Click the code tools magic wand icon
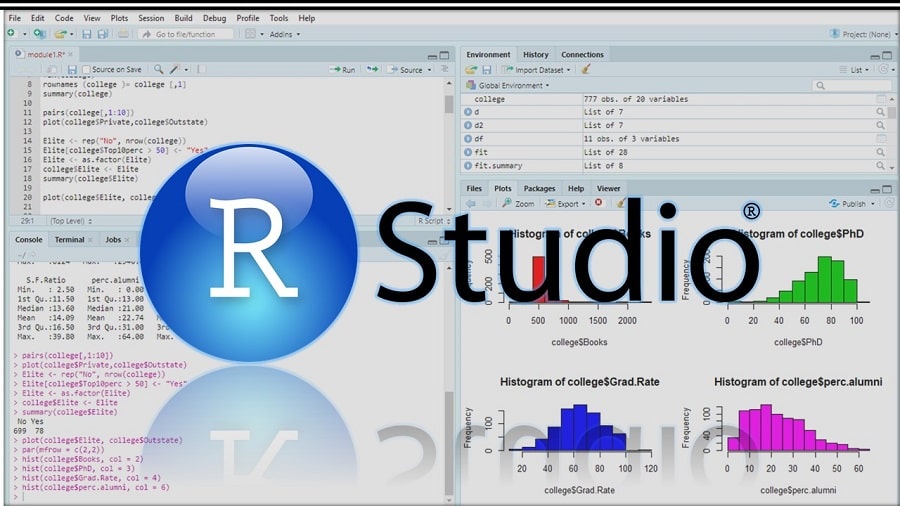 coord(175,69)
